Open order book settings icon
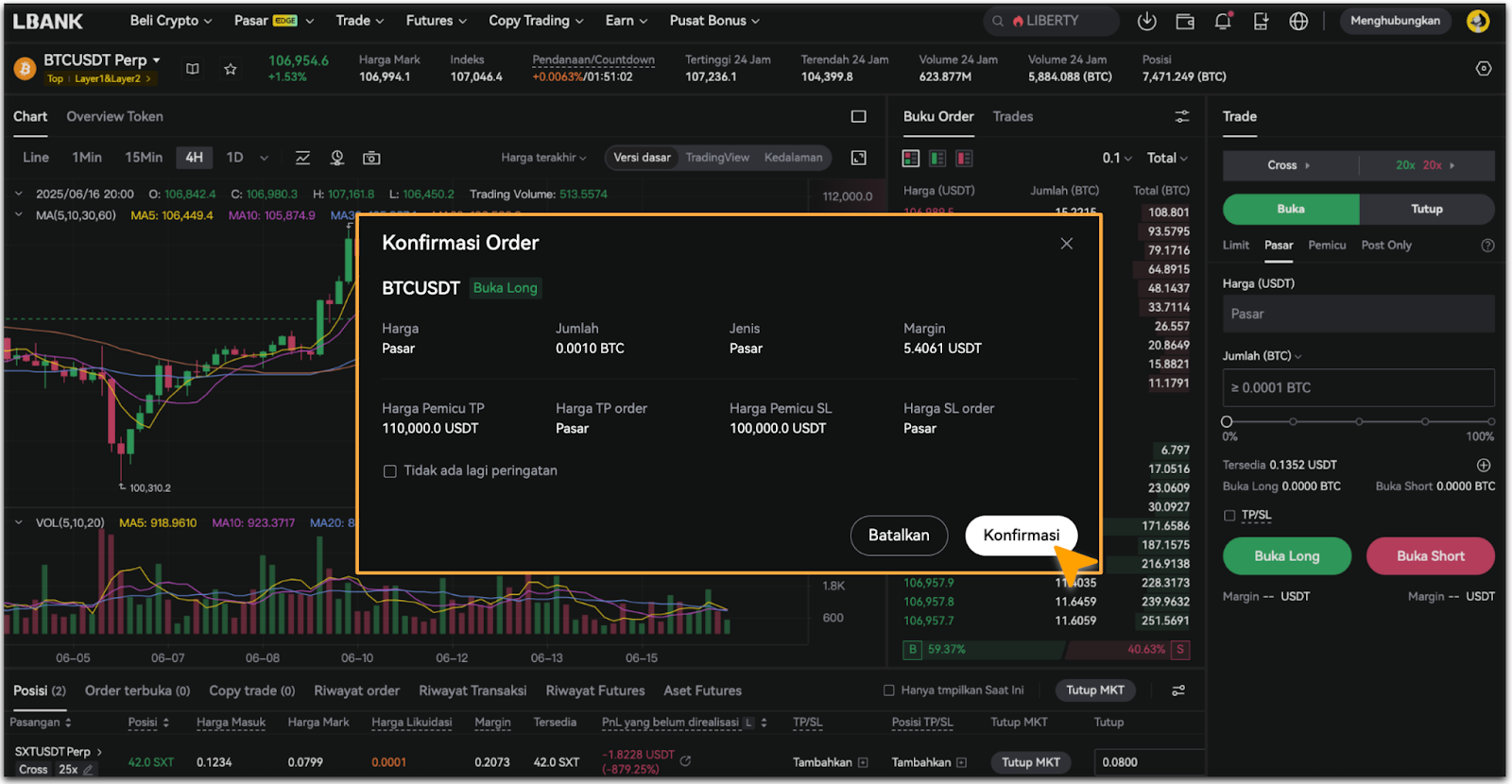Viewport: 1512px width, 784px height. [1181, 116]
